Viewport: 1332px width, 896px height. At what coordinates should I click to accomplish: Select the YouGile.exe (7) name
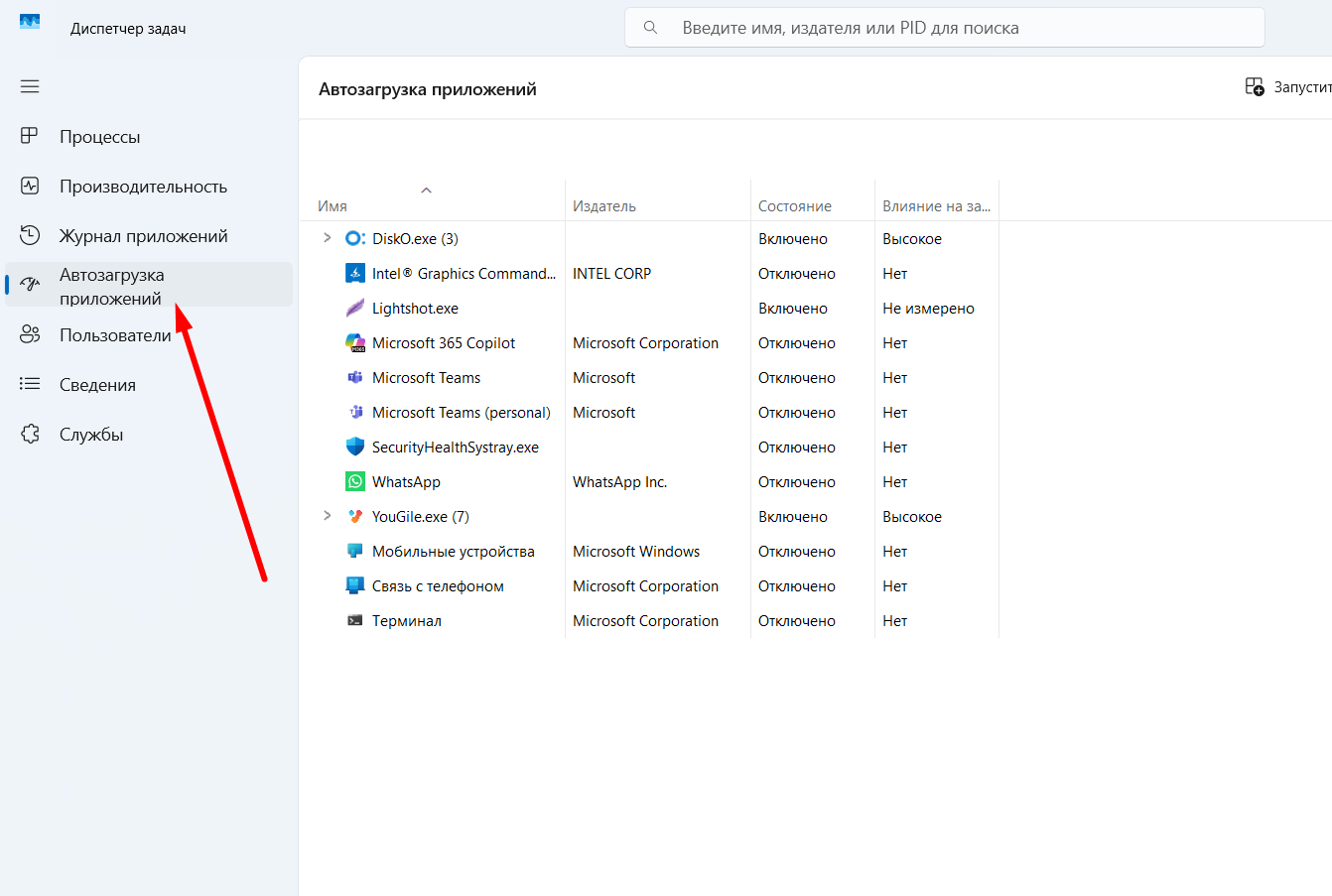(x=421, y=517)
